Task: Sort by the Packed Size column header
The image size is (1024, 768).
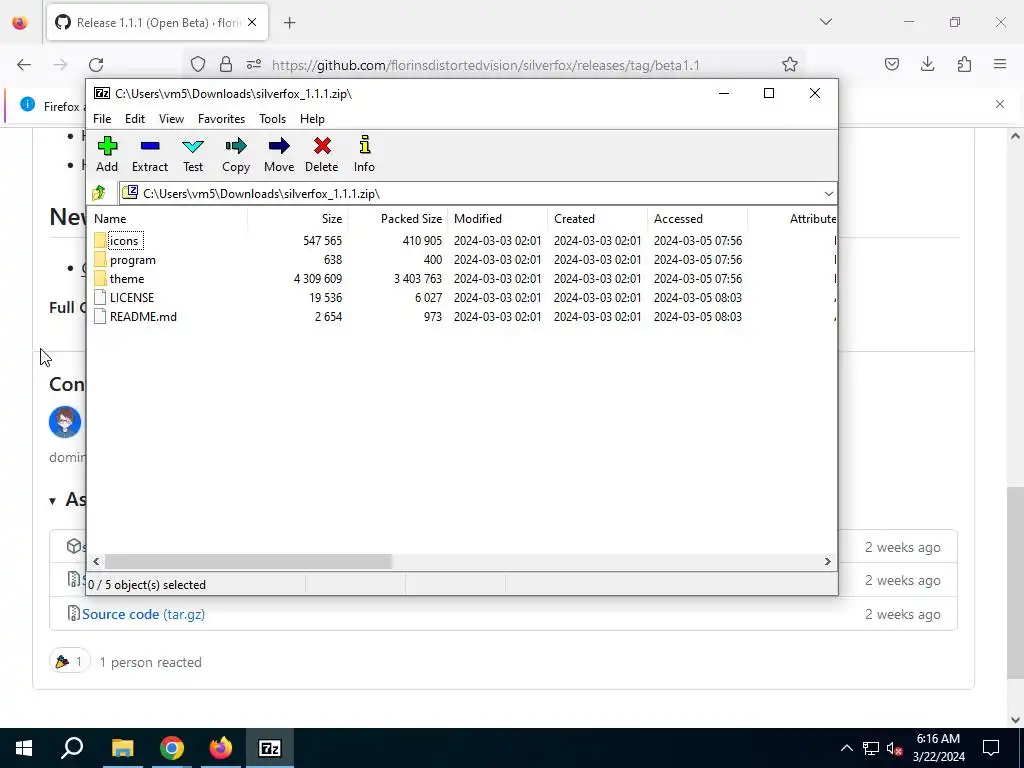Action: coord(397,219)
